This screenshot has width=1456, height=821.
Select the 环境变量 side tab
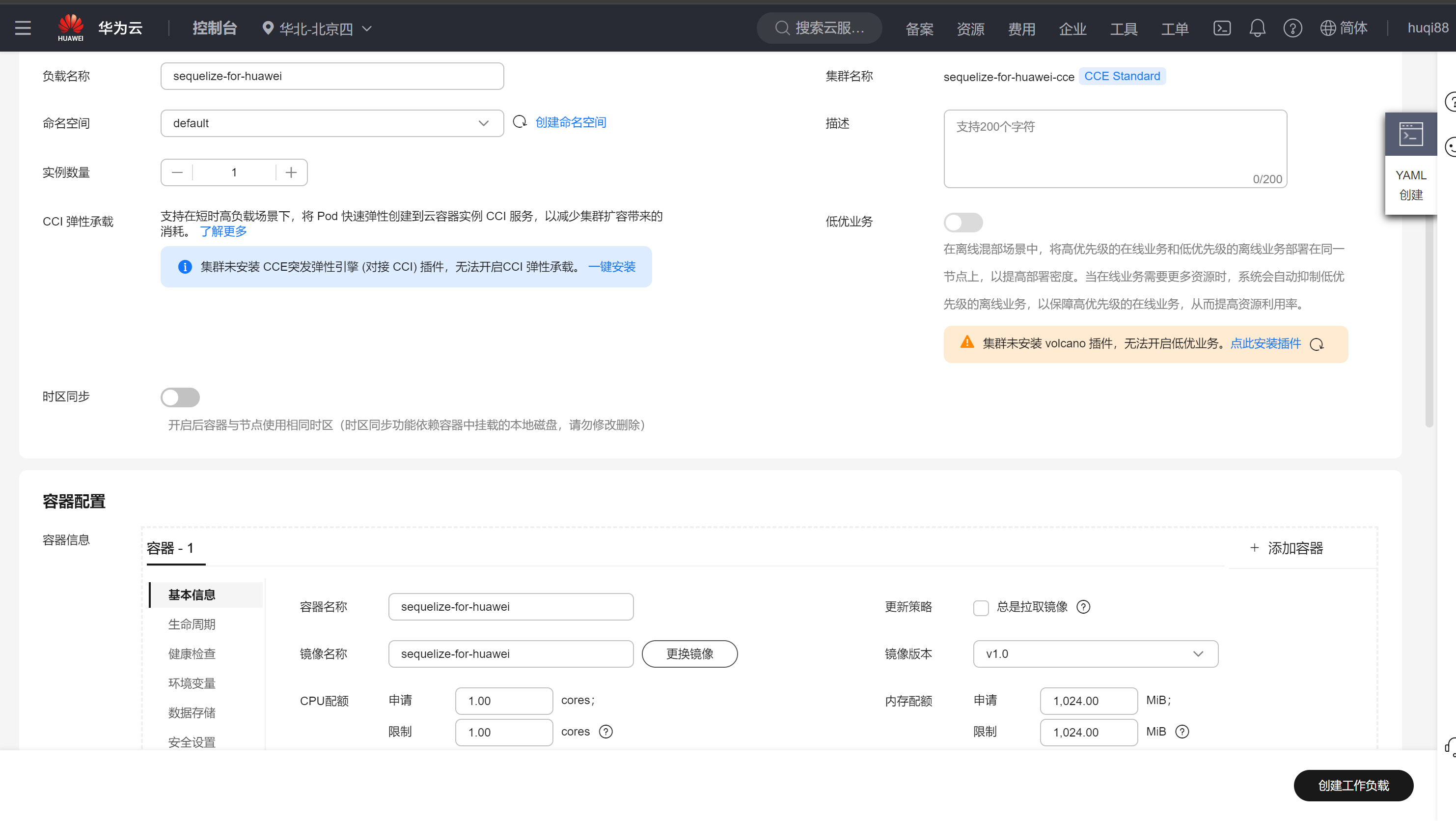192,683
